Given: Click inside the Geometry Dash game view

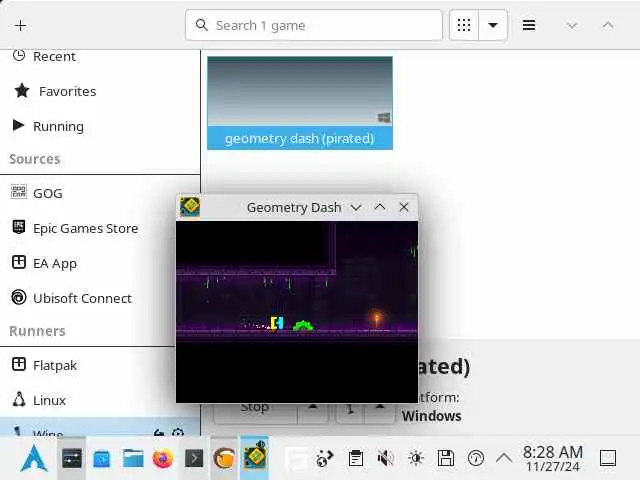Looking at the screenshot, I should coord(297,312).
